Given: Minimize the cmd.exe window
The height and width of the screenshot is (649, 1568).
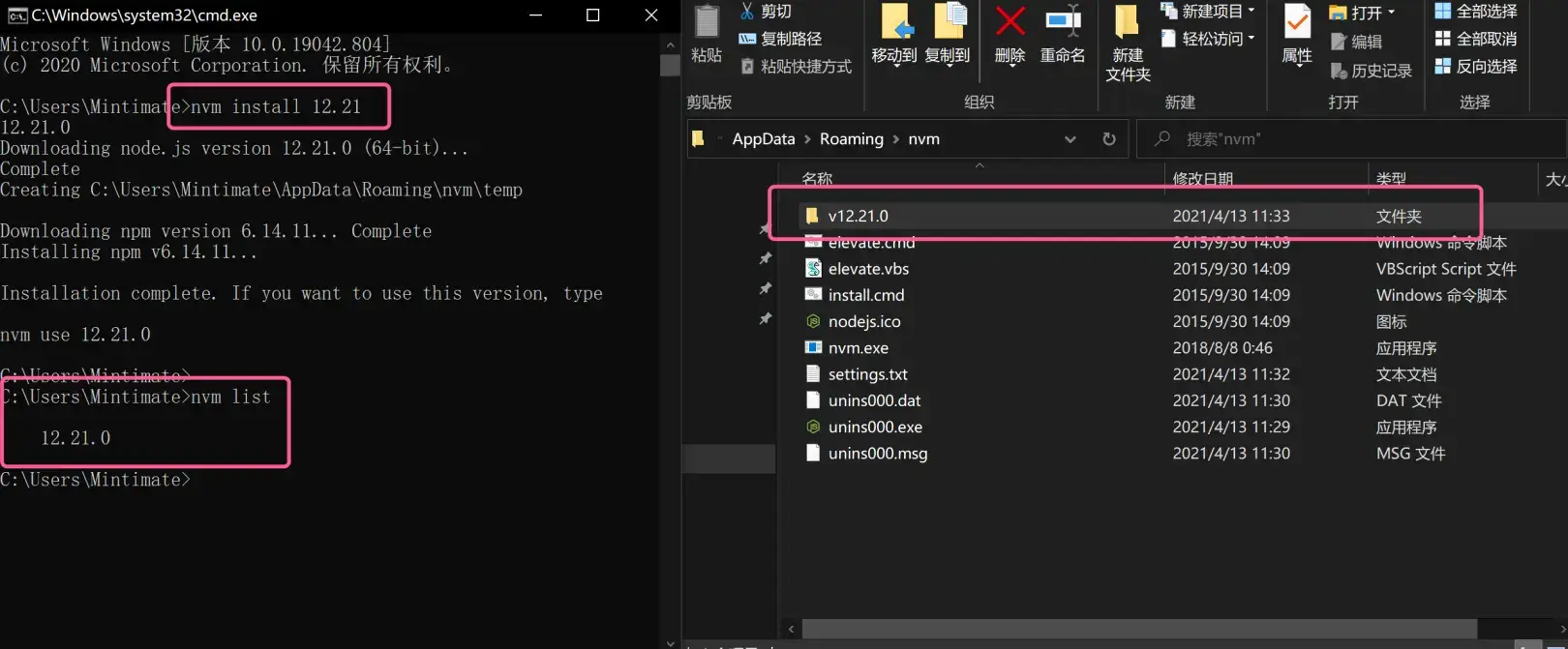Looking at the screenshot, I should pyautogui.click(x=535, y=15).
